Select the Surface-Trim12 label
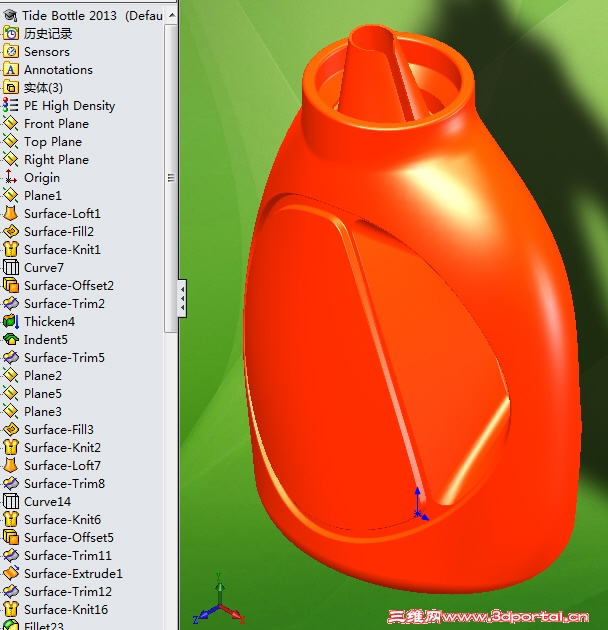 [68, 591]
